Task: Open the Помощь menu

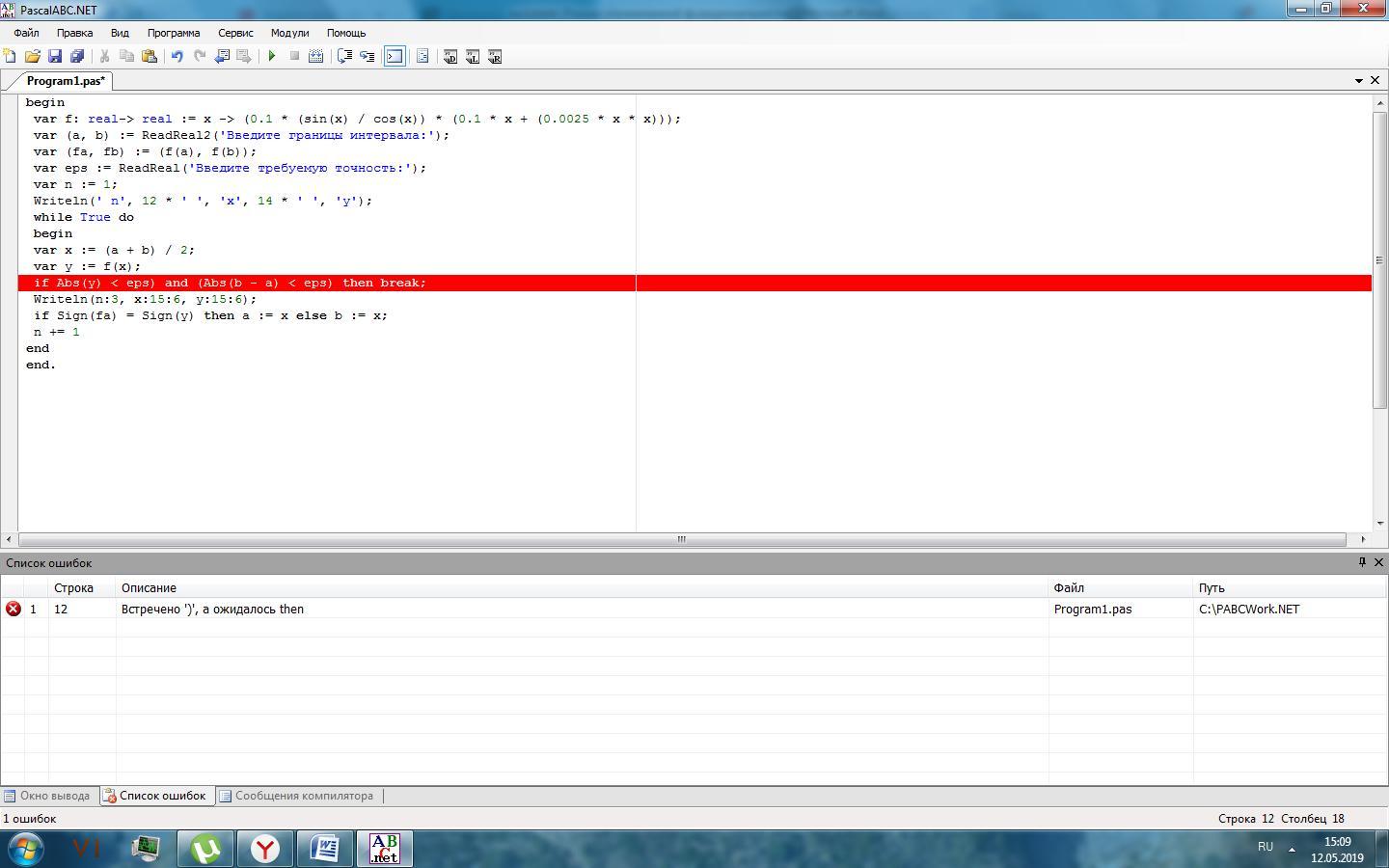Action: click(x=346, y=33)
